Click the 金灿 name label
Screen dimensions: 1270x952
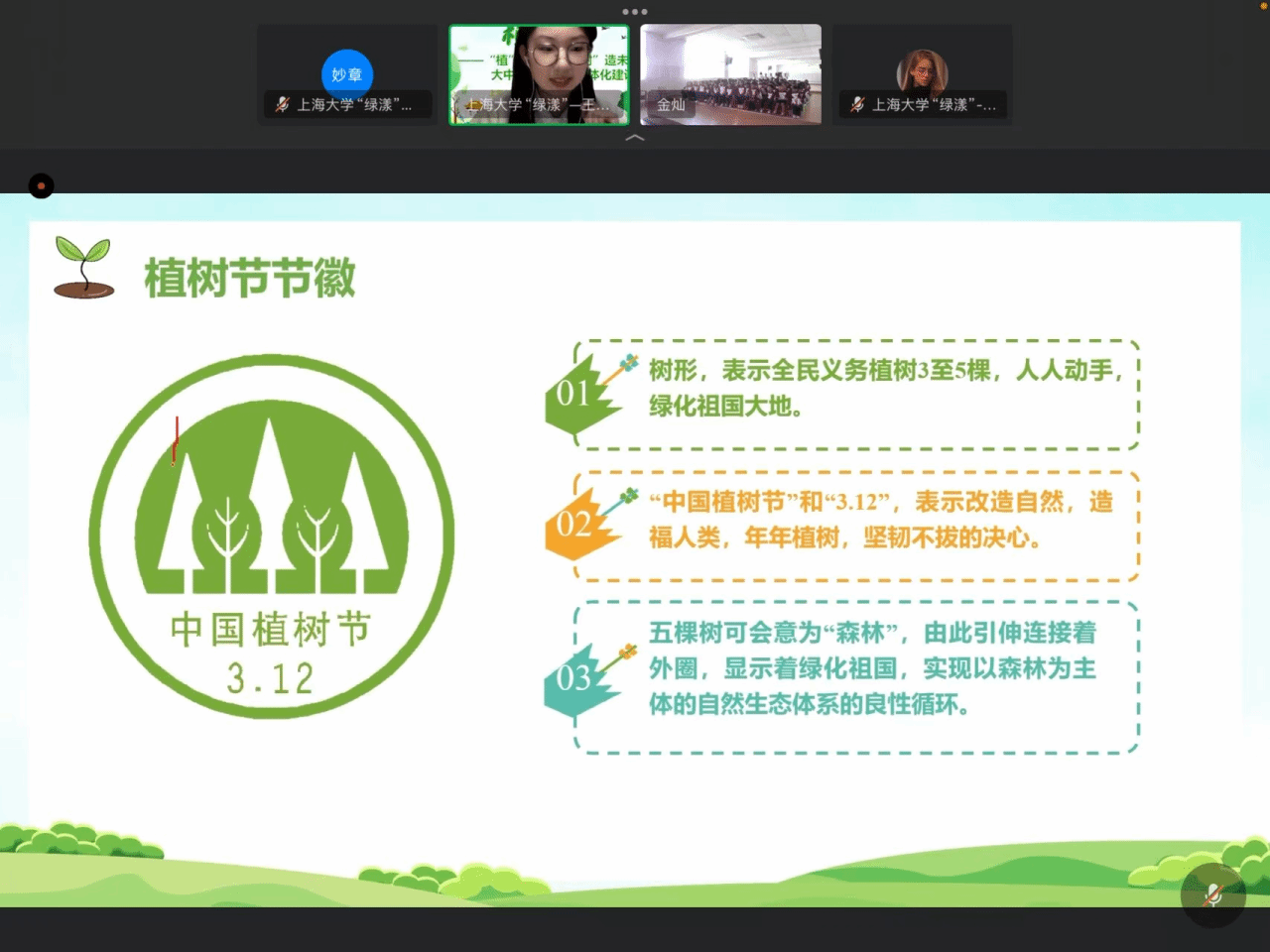(x=671, y=104)
